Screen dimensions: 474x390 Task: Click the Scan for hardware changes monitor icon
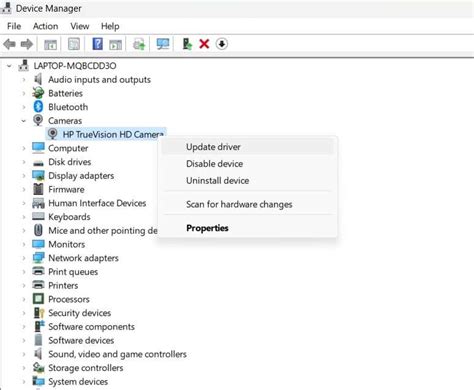pos(163,44)
